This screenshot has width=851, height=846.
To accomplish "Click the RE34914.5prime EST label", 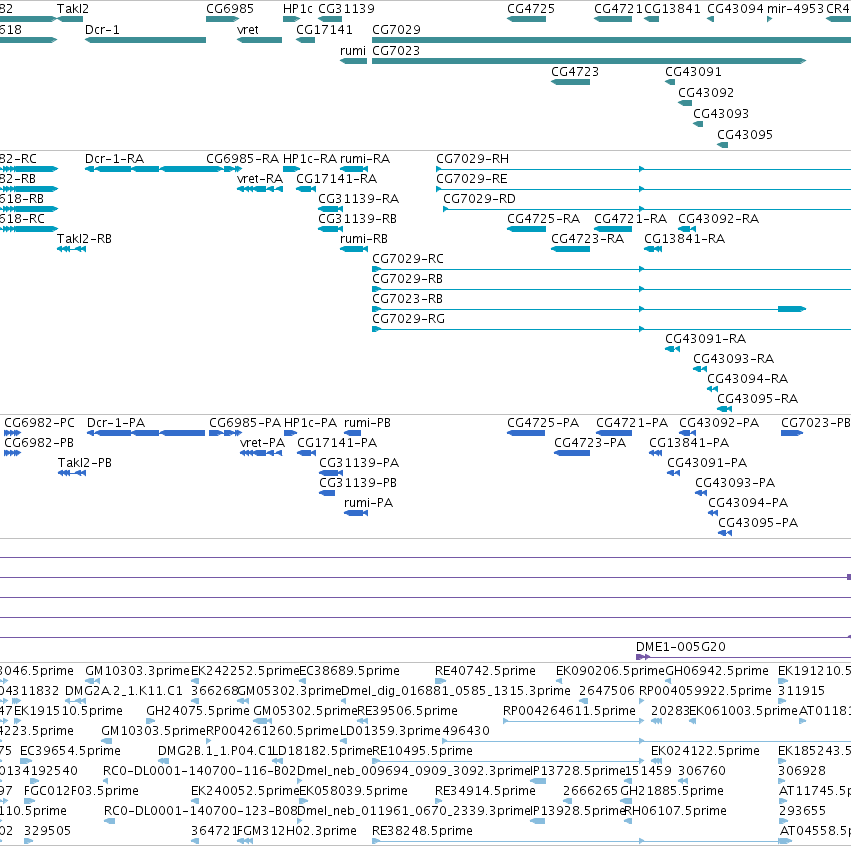I will point(485,792).
